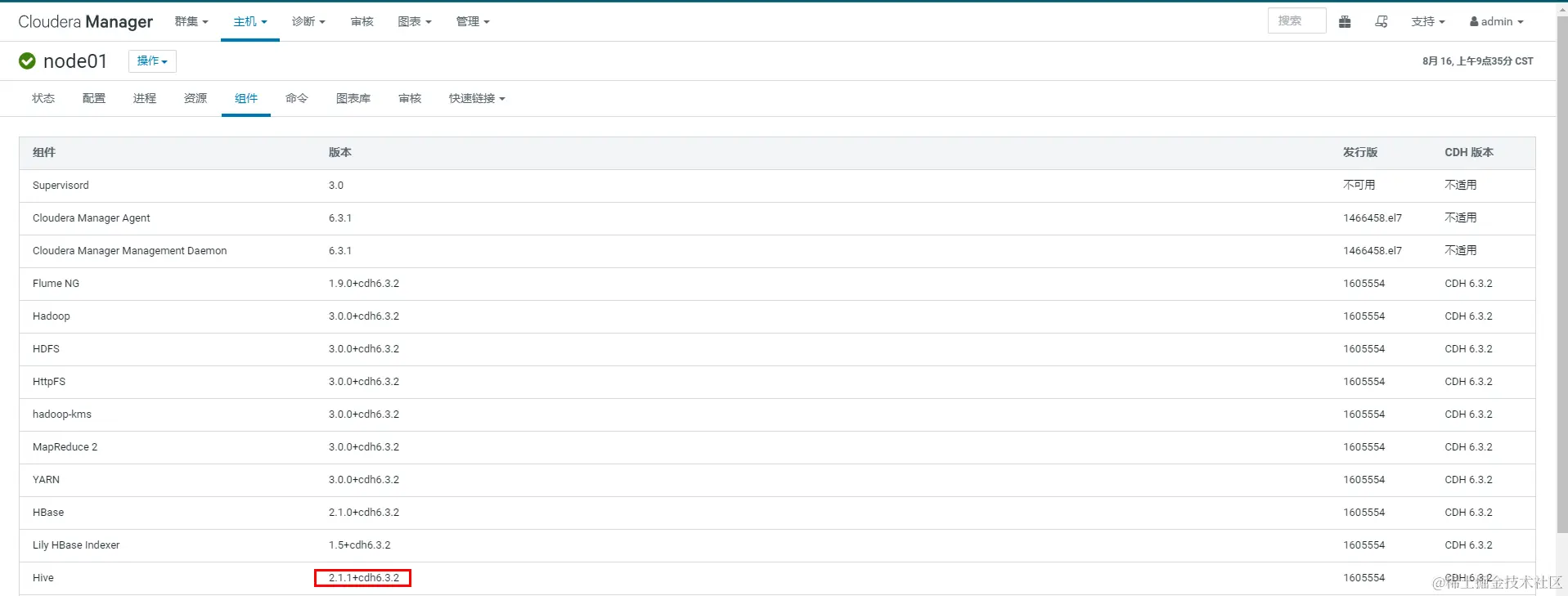
Task: Click the Cloudera Manager logo link
Action: tap(85, 22)
